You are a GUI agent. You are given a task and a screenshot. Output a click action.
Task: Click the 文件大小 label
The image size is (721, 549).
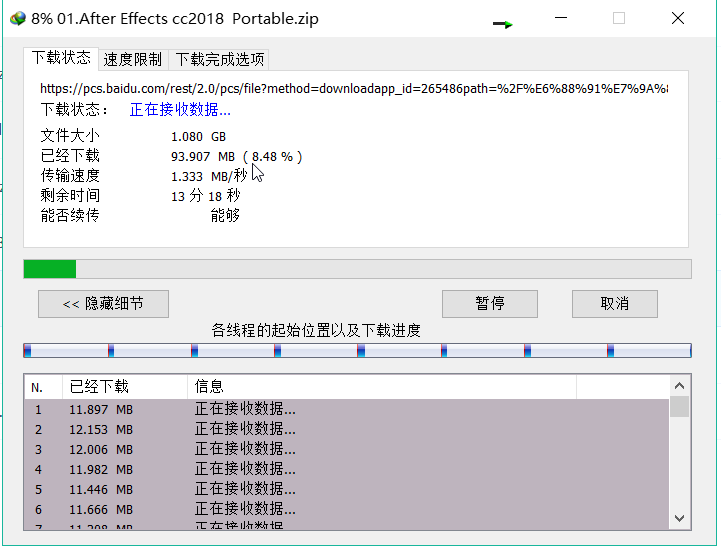pyautogui.click(x=70, y=136)
